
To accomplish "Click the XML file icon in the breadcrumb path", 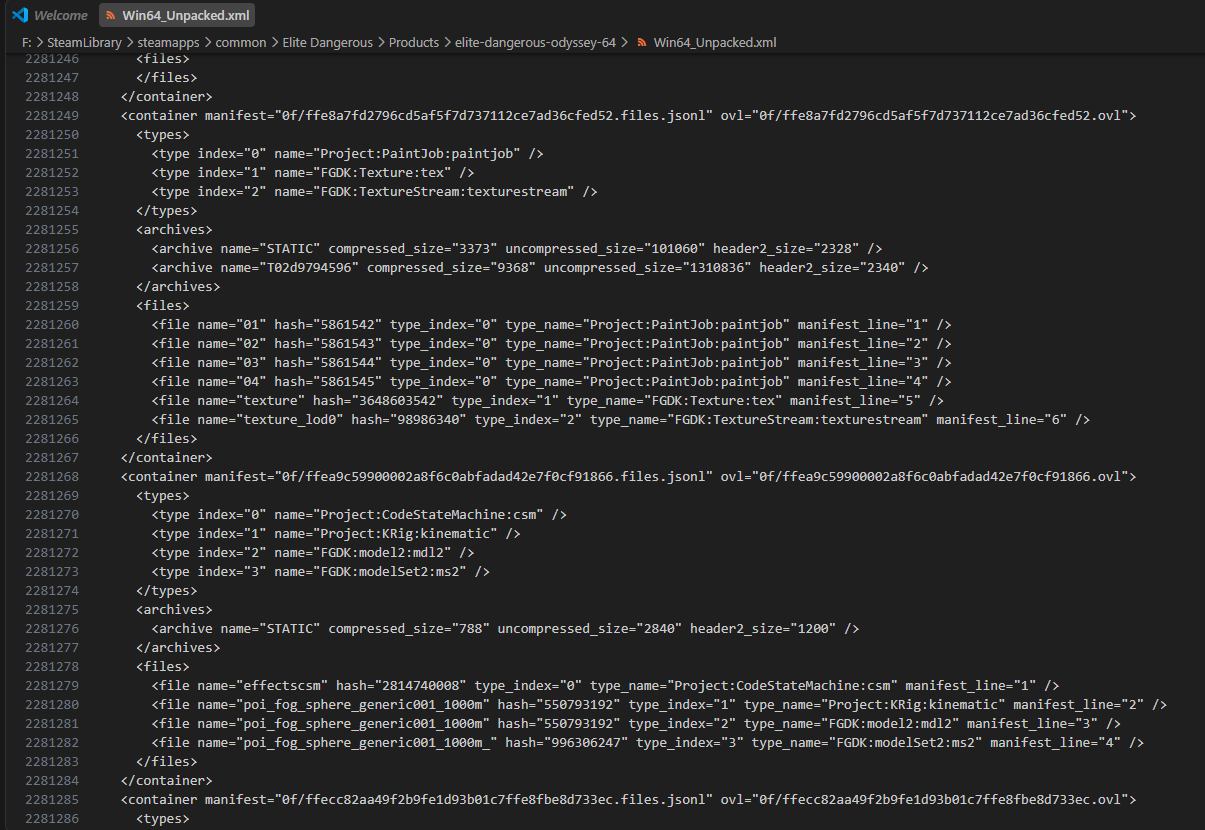I will (642, 42).
